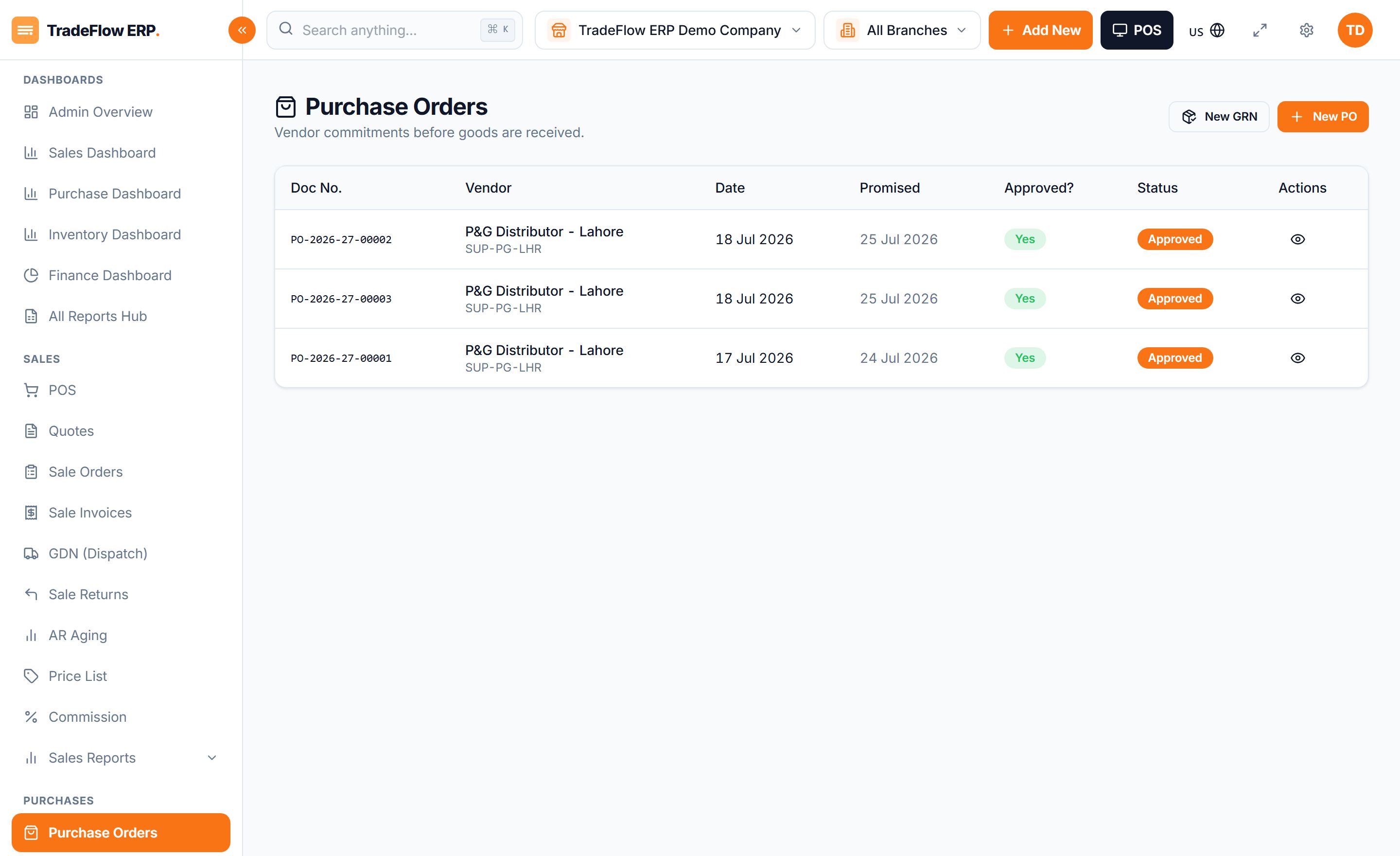1400x856 pixels.
Task: Click doc number PO-2026-27-00003
Action: [x=341, y=299]
